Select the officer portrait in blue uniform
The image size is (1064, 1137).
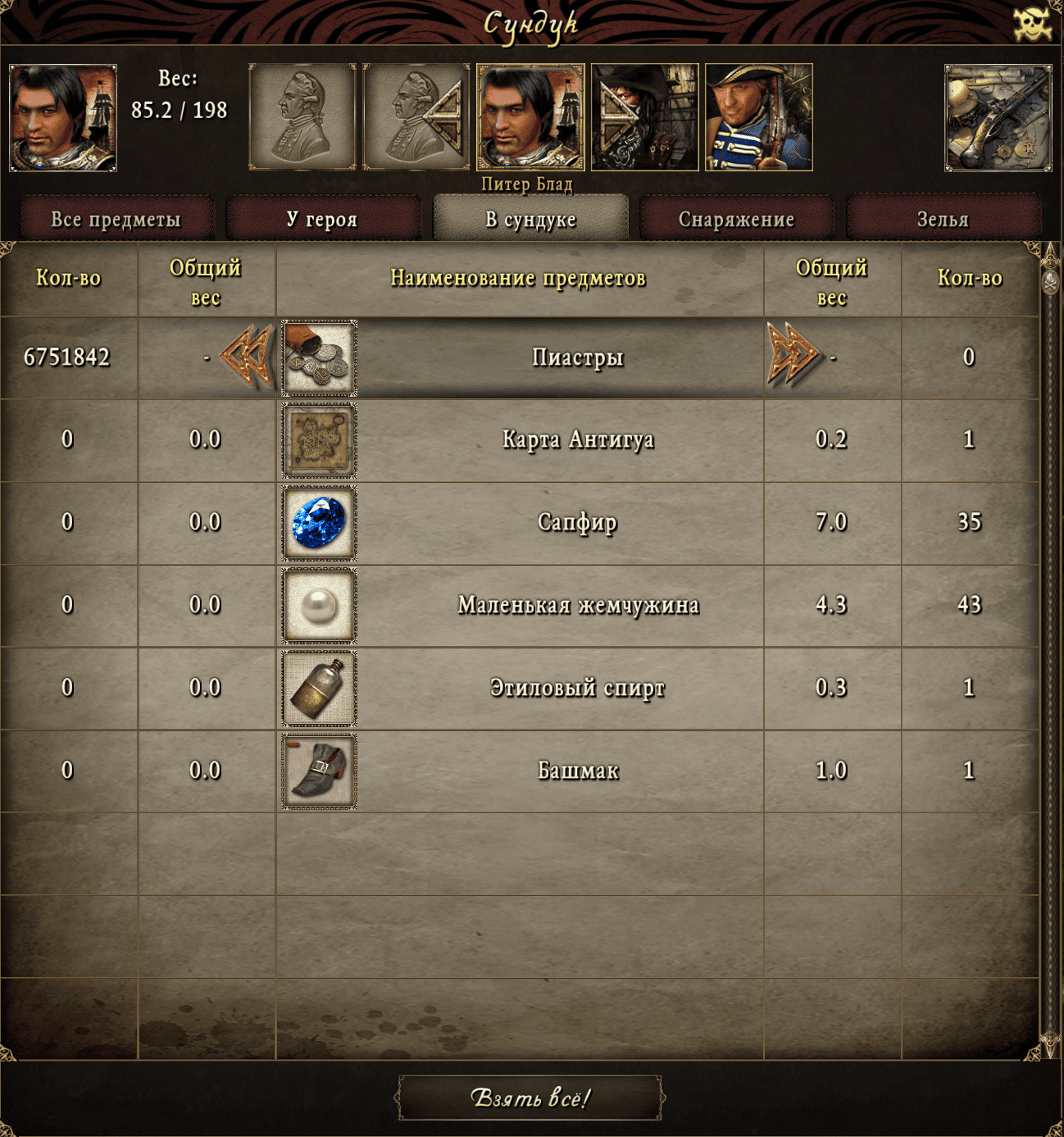pyautogui.click(x=759, y=117)
